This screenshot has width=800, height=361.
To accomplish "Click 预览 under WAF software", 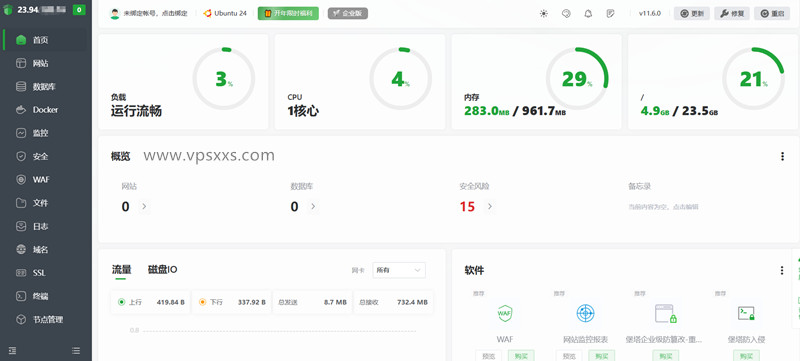I will tap(488, 356).
